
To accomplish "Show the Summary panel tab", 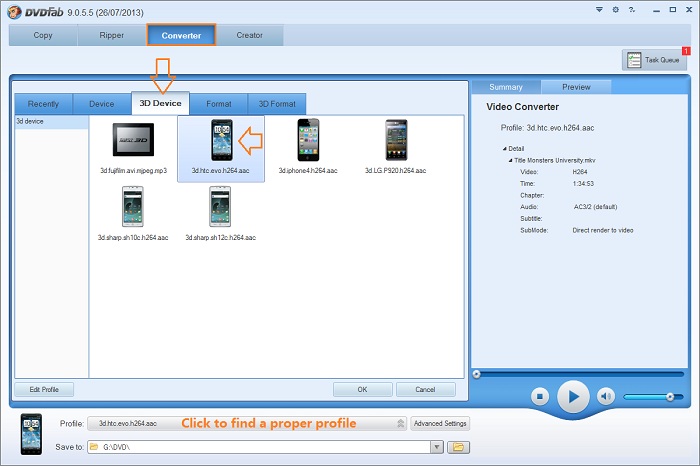I will pos(506,87).
